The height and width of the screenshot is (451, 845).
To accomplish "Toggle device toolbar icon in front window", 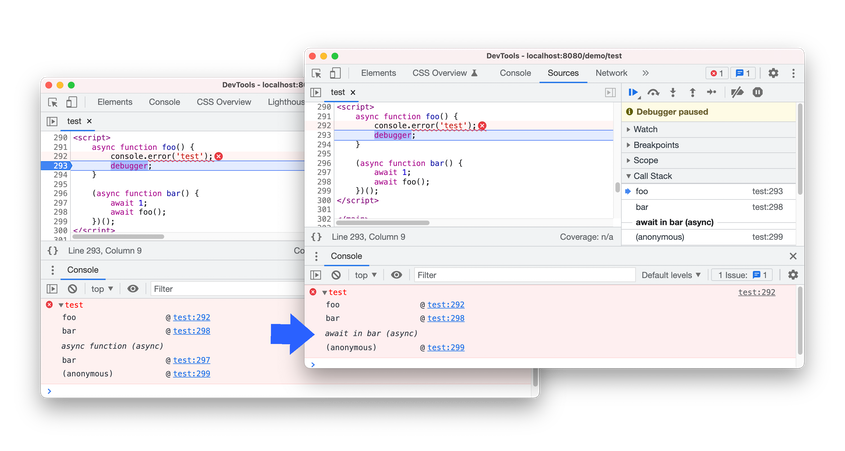I will click(335, 73).
